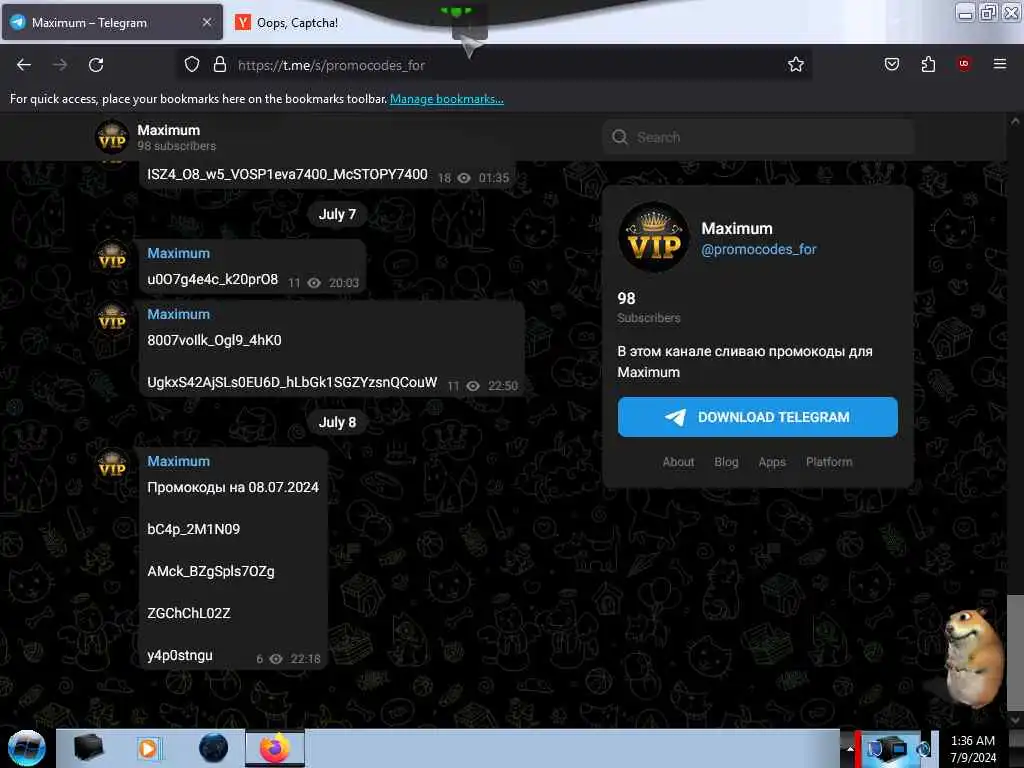Image resolution: width=1024 pixels, height=768 pixels.
Task: Click the text Промокоды на 08.07.2024
Action: click(x=232, y=487)
